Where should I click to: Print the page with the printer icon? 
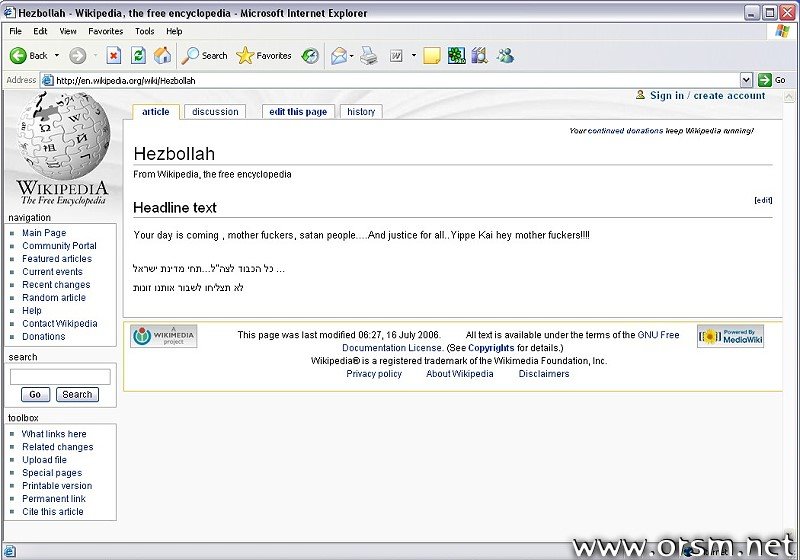pos(369,56)
